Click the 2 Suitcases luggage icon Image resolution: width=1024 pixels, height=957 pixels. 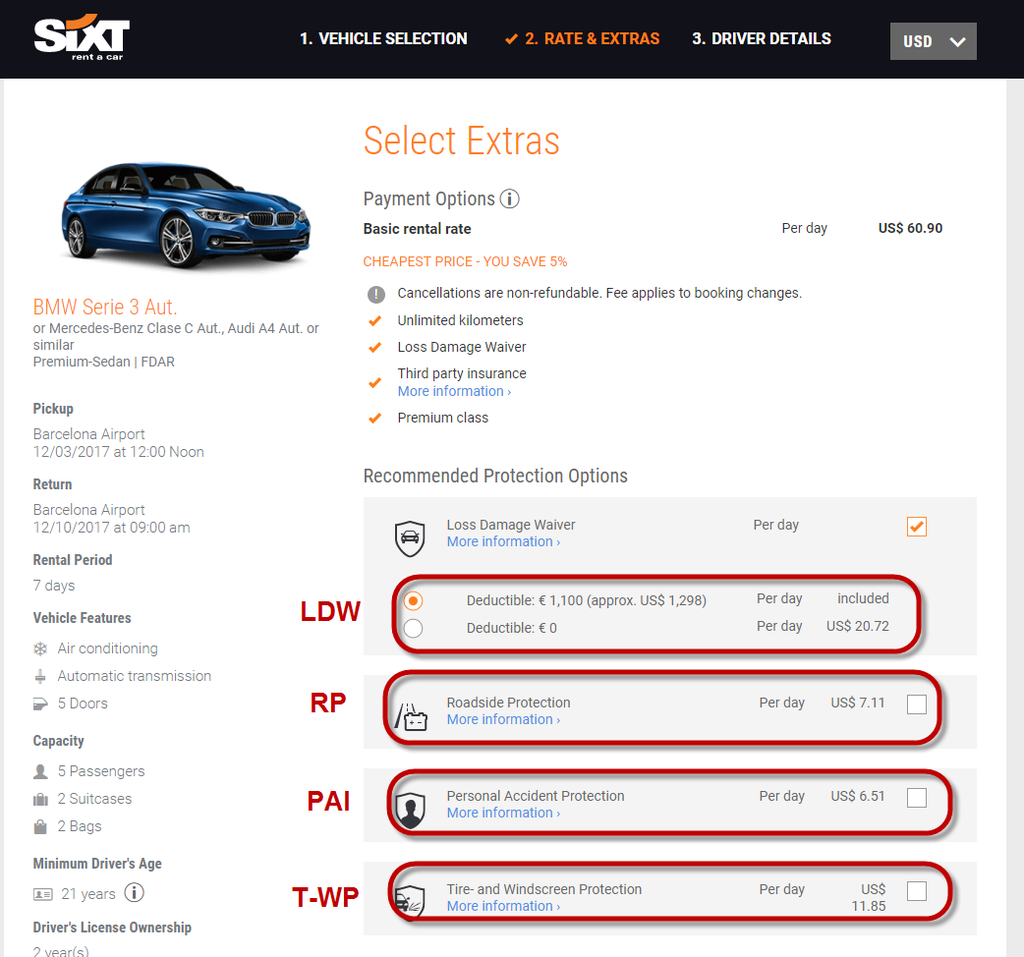click(x=40, y=799)
